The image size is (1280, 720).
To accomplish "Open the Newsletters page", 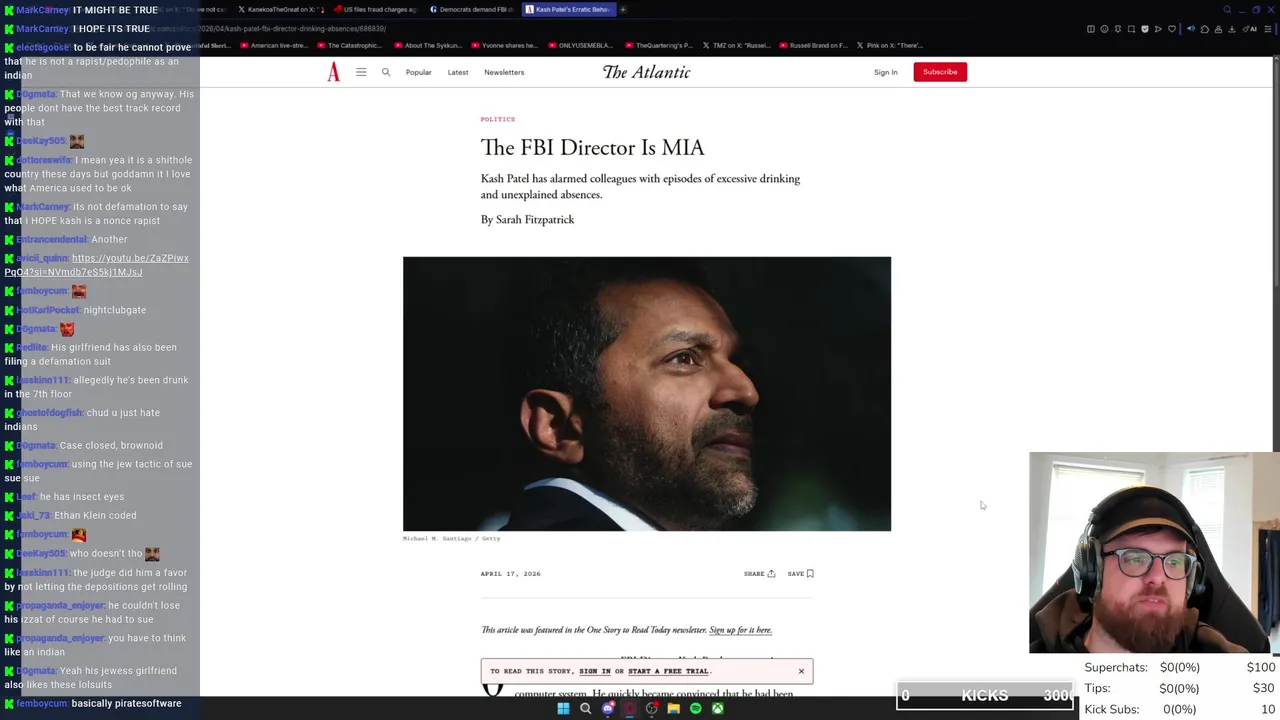I will [504, 72].
